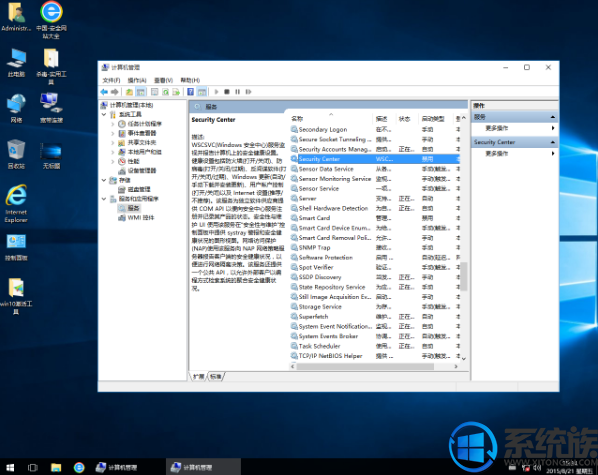
Task: Select the Shell Hardware Detection service
Action: [x=375, y=208]
